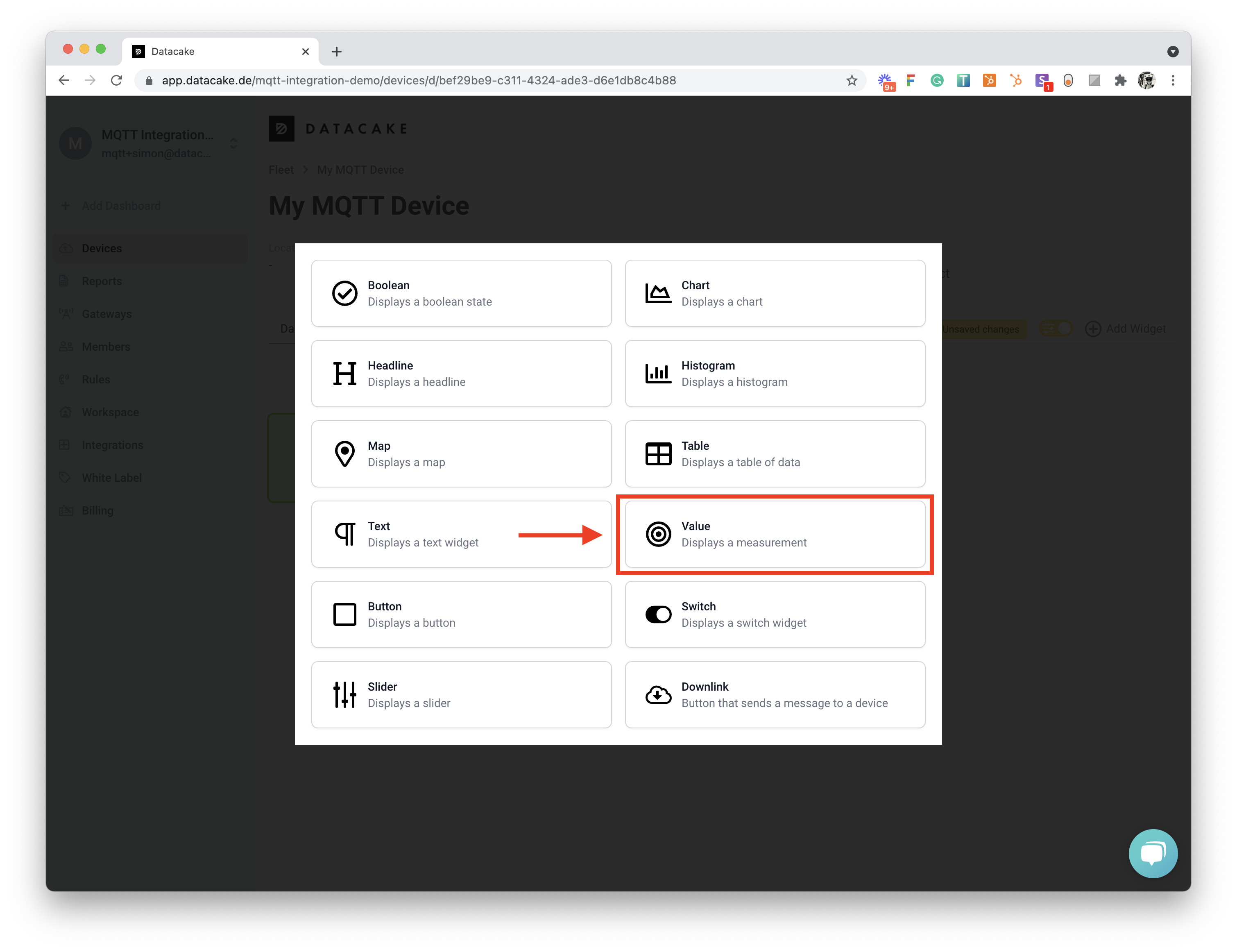Add a Button widget
1237x952 pixels.
pyautogui.click(x=461, y=614)
